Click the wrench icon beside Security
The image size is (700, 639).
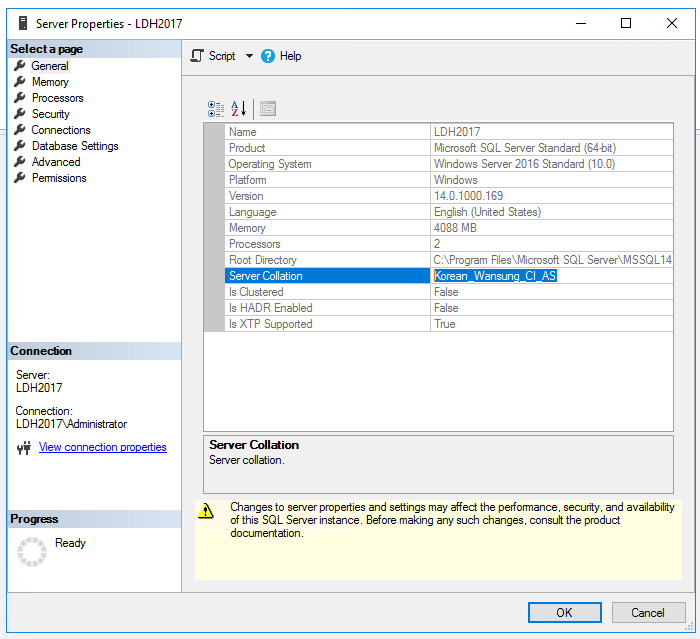point(20,114)
